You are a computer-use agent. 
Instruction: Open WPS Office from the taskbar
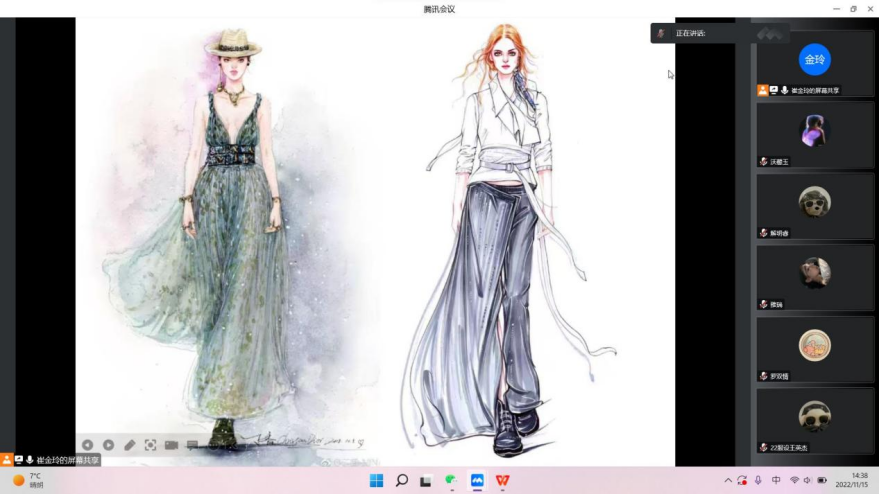pos(502,480)
